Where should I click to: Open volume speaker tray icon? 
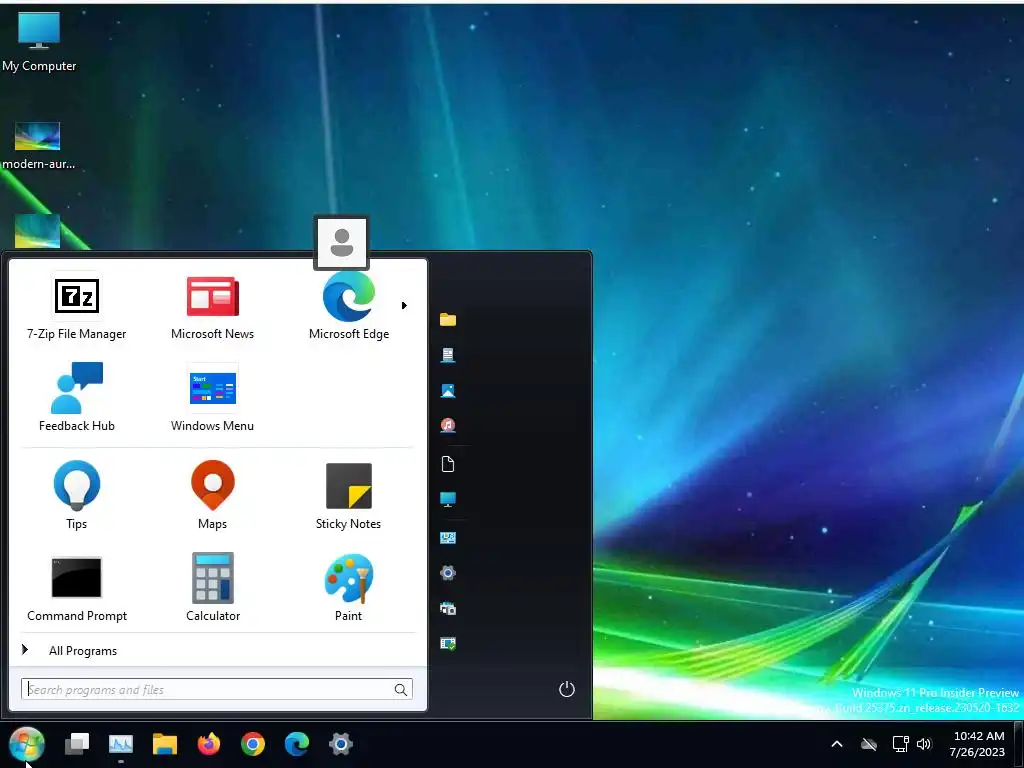pos(924,744)
